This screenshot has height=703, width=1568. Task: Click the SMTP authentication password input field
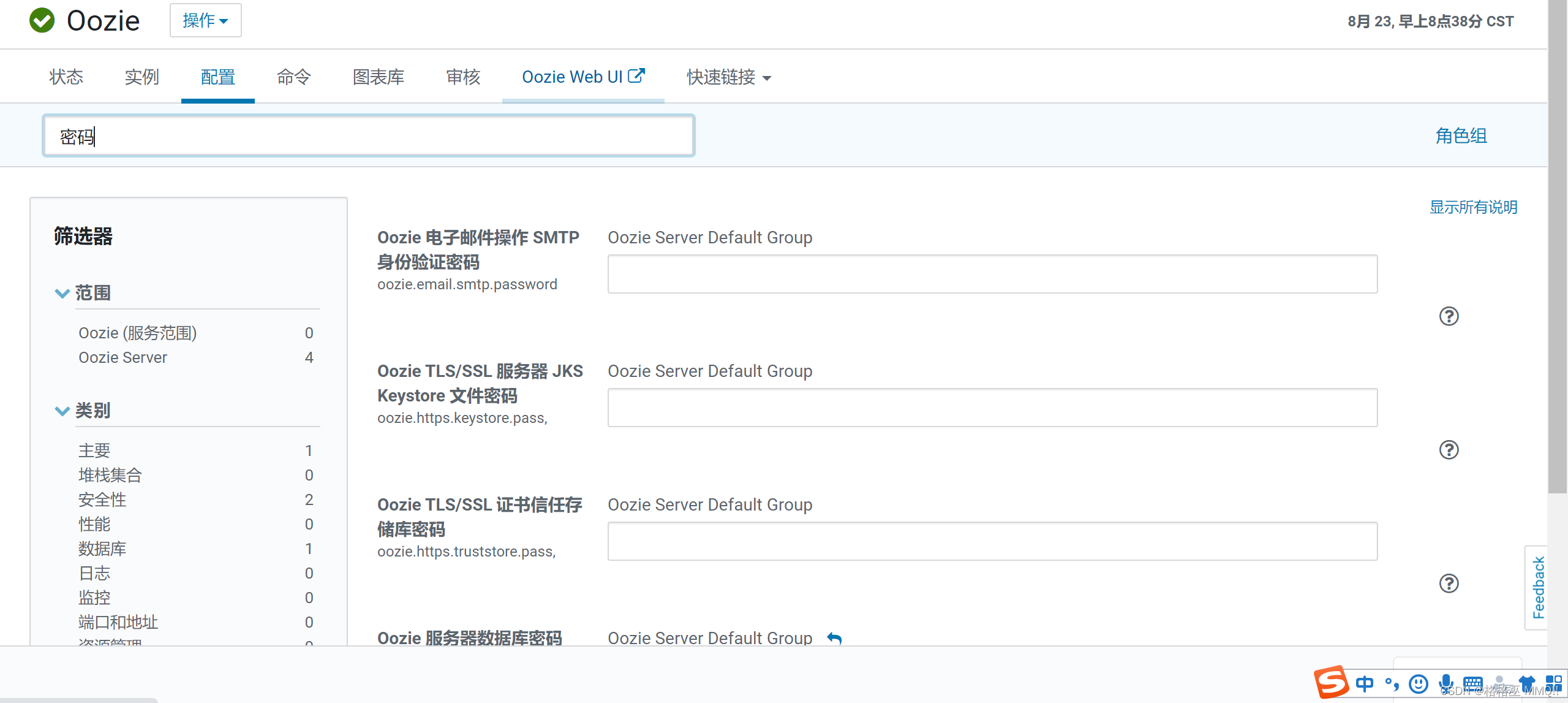[992, 274]
